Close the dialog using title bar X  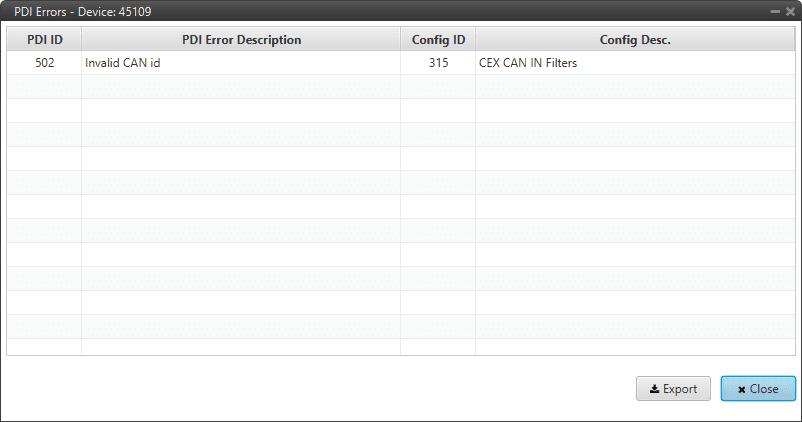tap(789, 10)
